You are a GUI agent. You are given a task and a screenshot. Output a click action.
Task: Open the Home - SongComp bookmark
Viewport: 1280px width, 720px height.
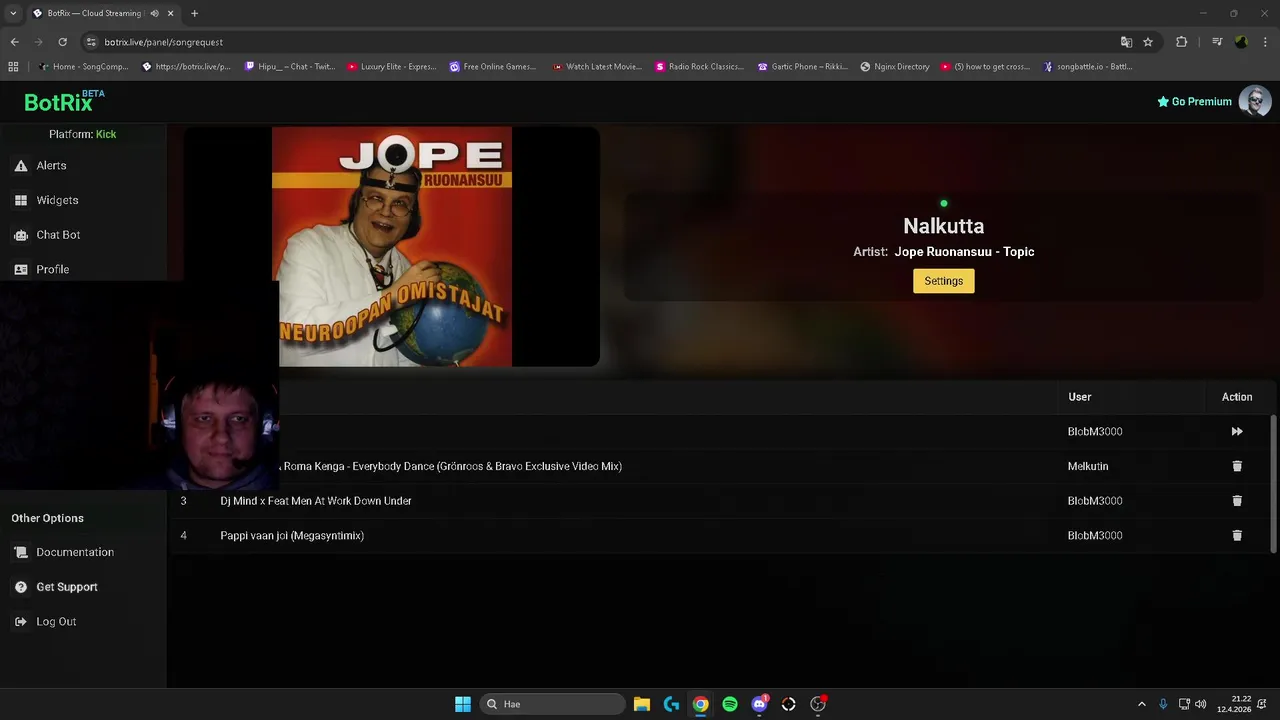pos(84,67)
